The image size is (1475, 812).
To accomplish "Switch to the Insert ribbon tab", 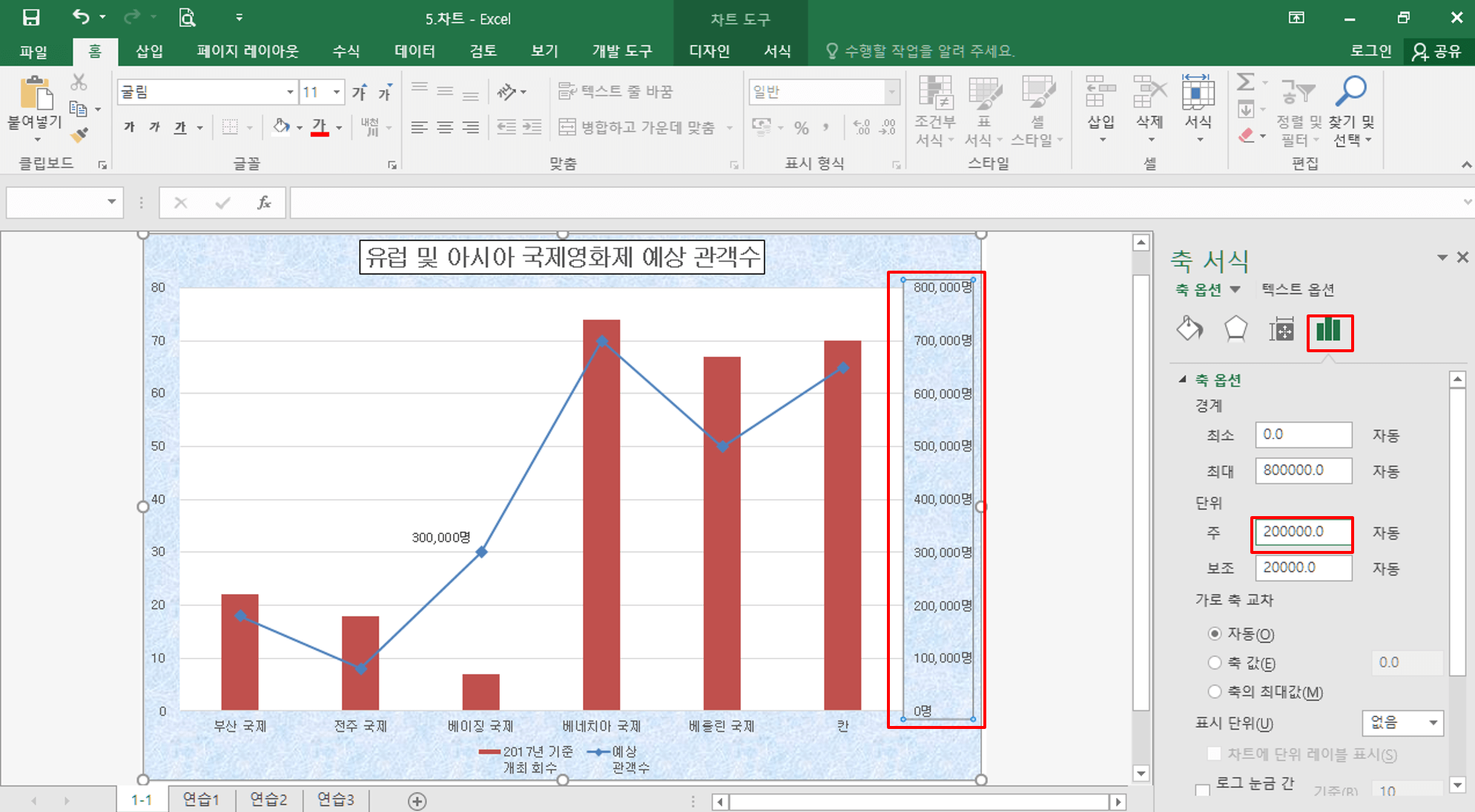I will (149, 51).
